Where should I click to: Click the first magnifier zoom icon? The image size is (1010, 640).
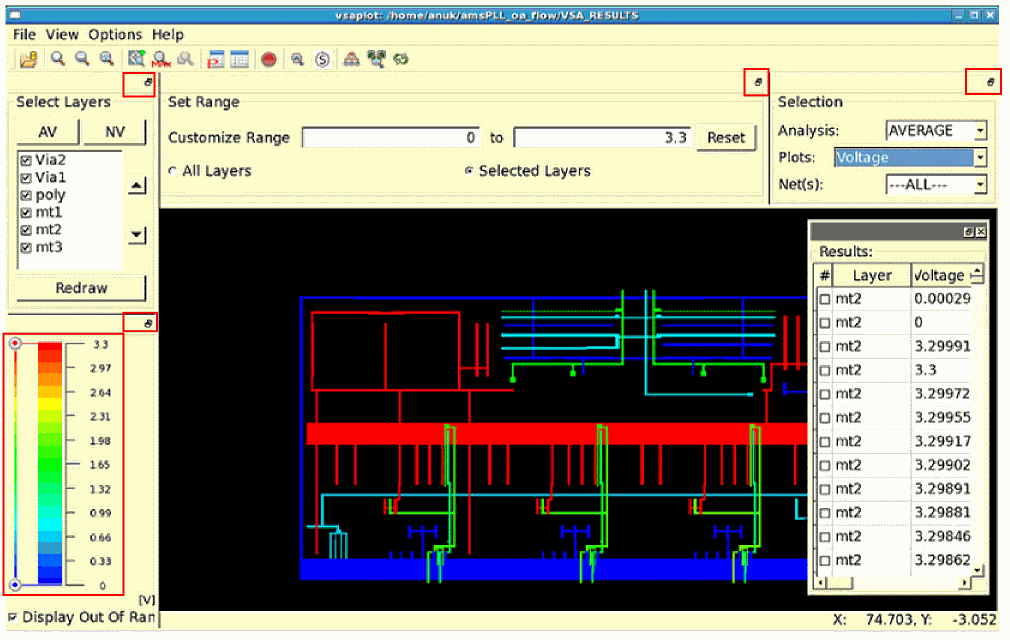(x=58, y=60)
